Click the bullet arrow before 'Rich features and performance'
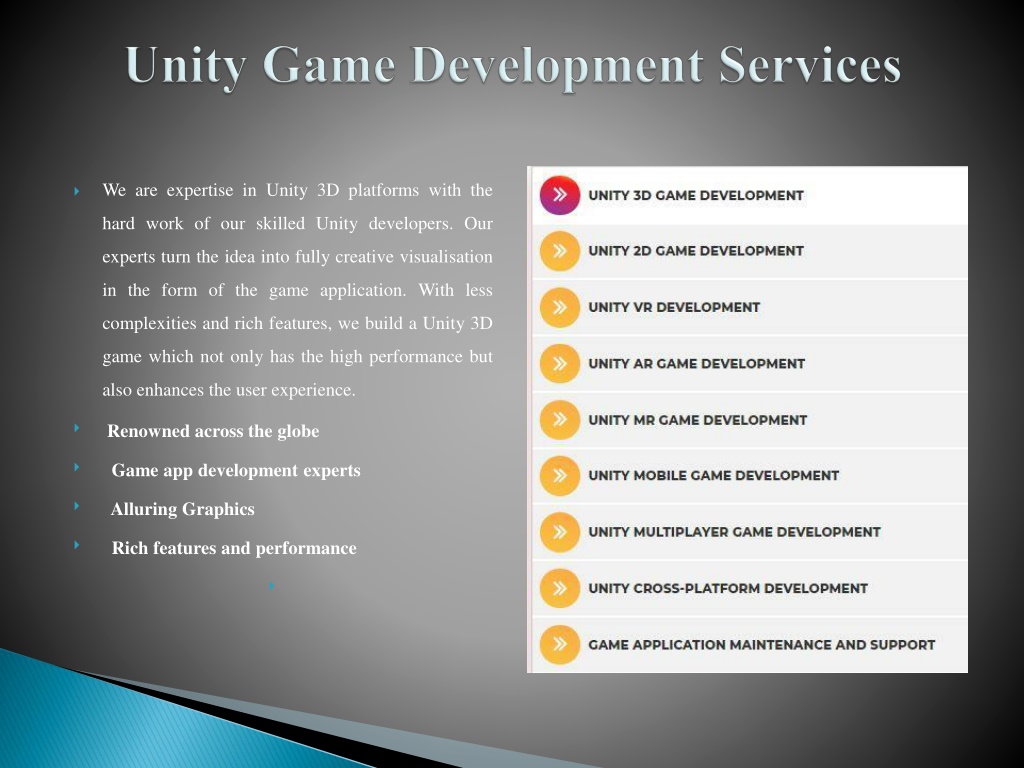Screen dimensions: 1024x768 [77, 544]
